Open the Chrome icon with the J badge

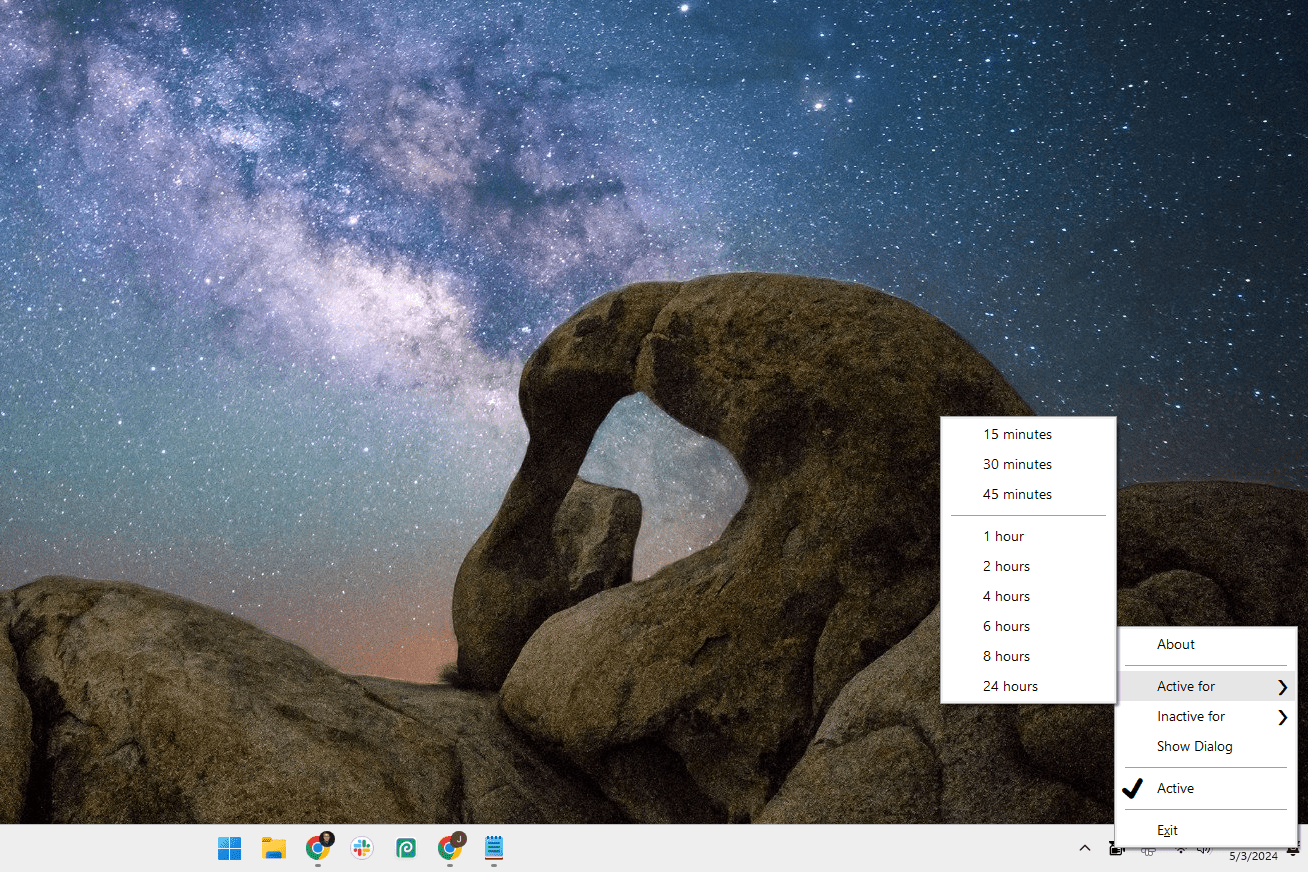(450, 848)
